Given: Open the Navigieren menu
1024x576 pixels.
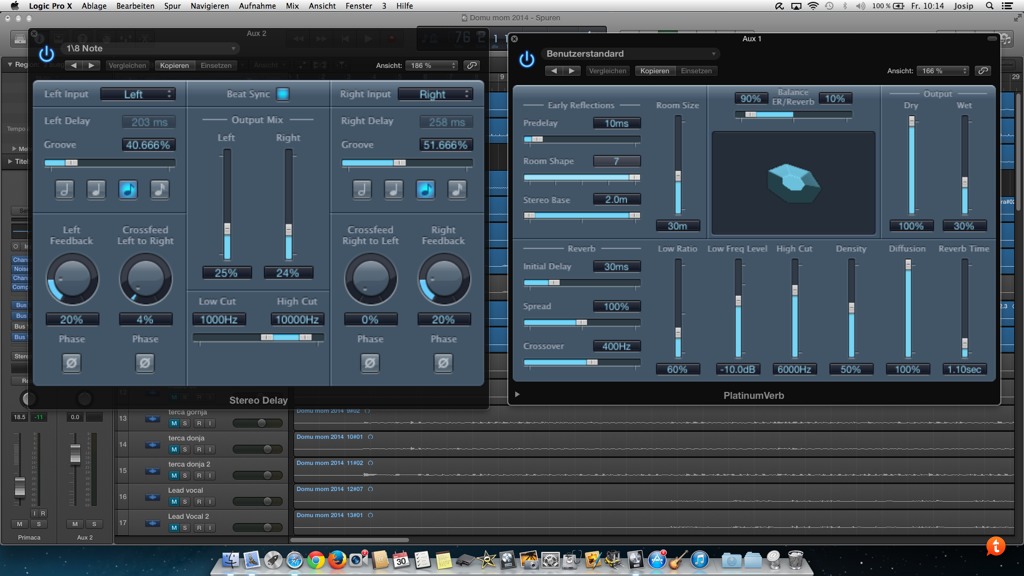Looking at the screenshot, I should pos(210,6).
